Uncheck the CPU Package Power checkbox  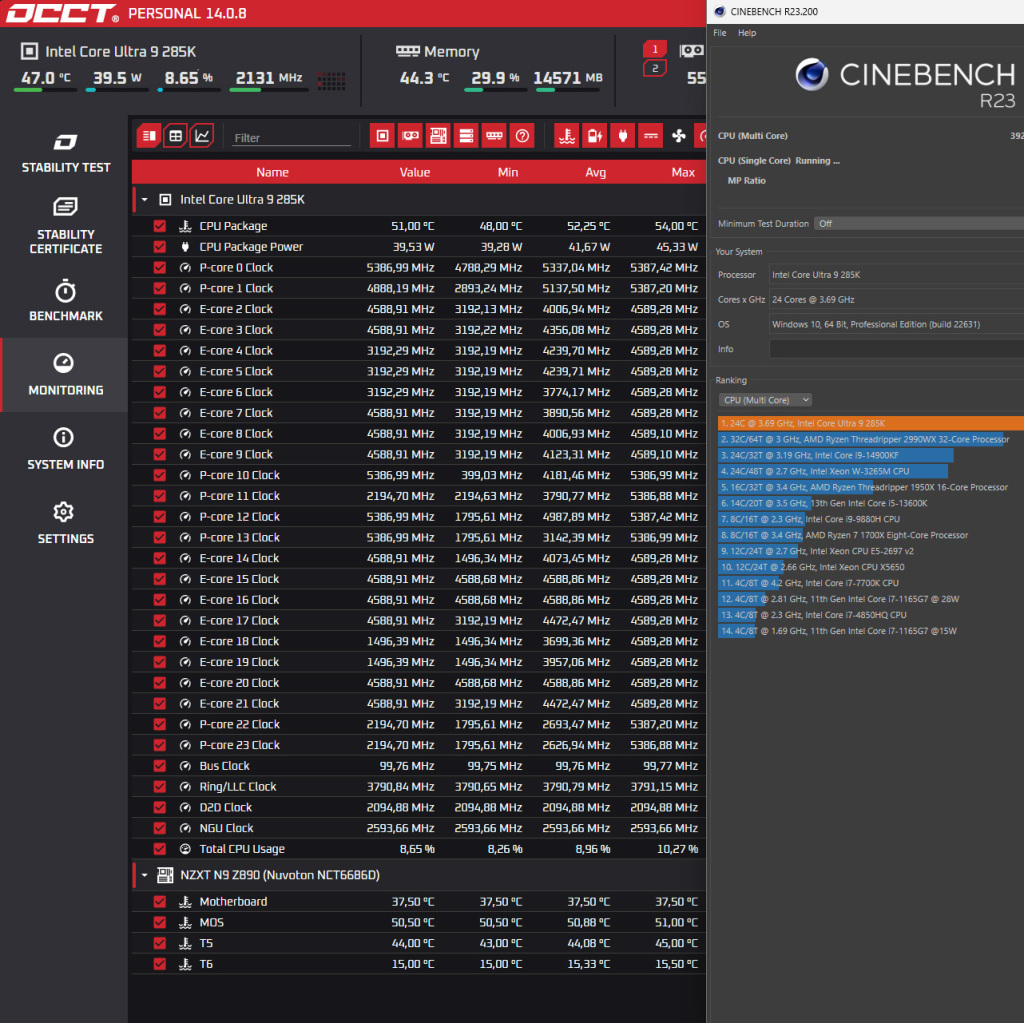tap(159, 247)
